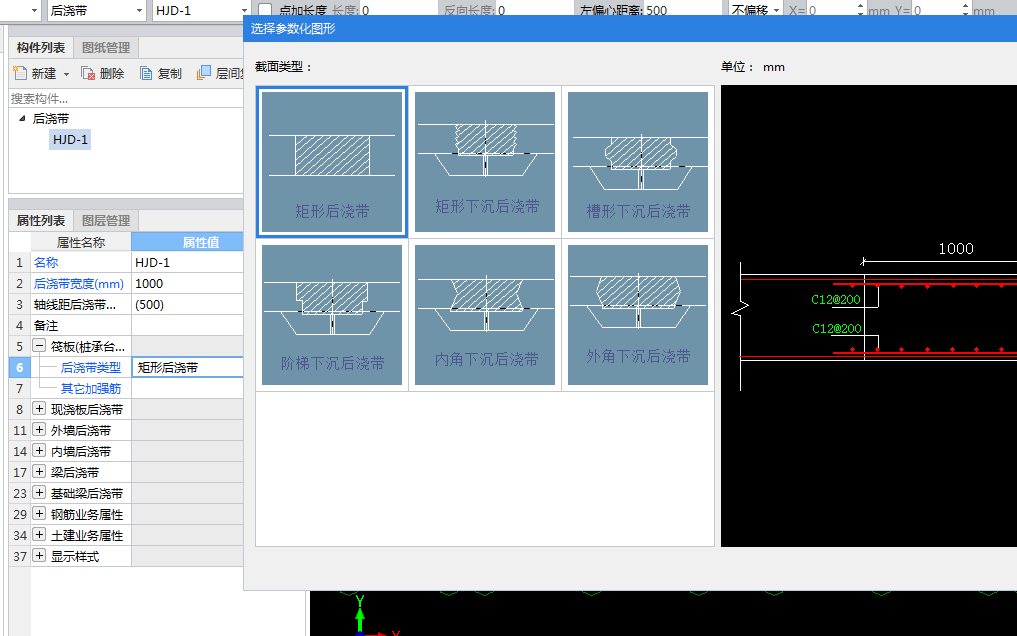Image resolution: width=1017 pixels, height=636 pixels.
Task: Toggle the 点加长度 checkbox
Action: (265, 10)
